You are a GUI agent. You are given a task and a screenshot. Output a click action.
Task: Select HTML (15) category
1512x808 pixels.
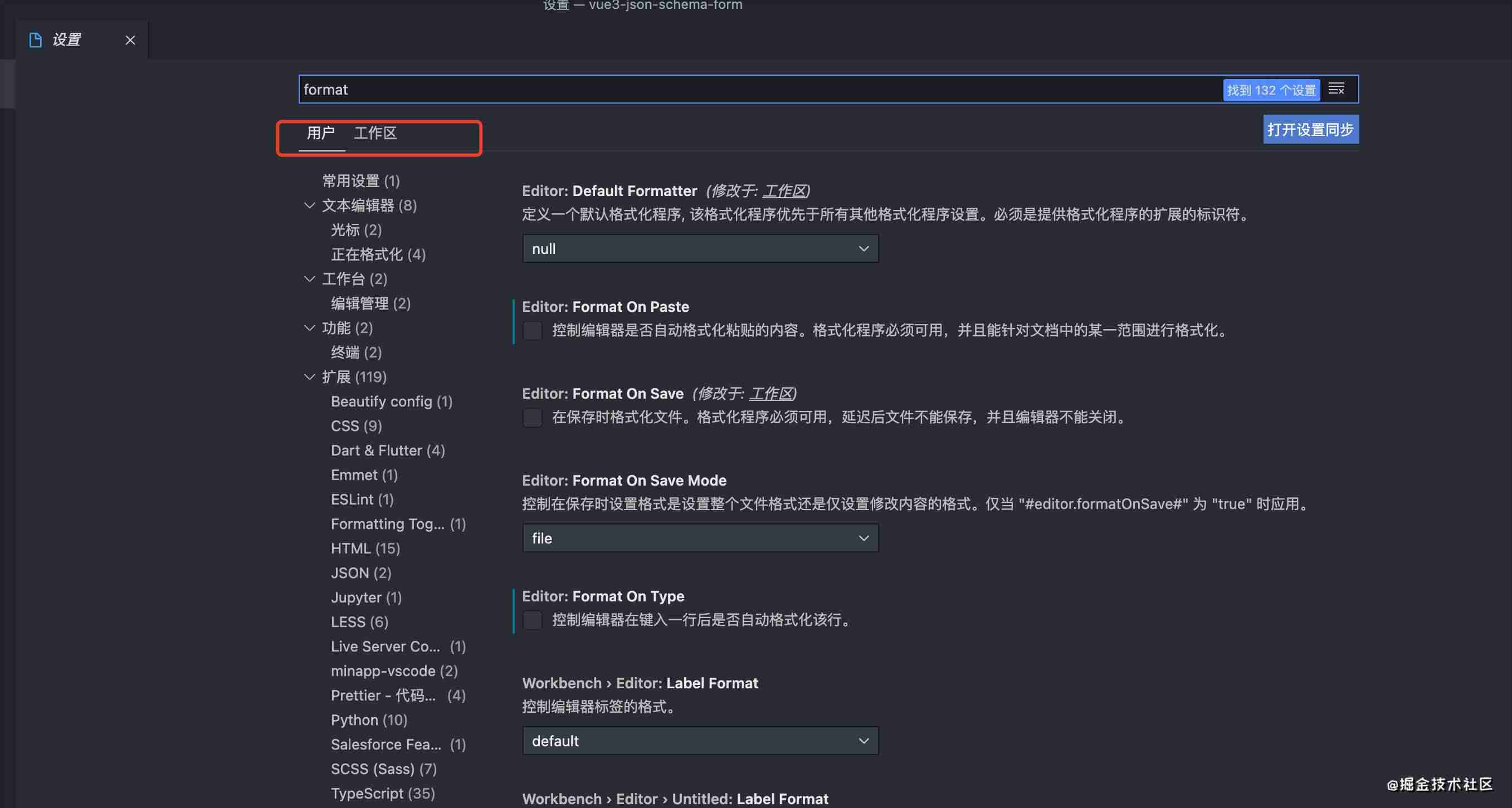365,548
